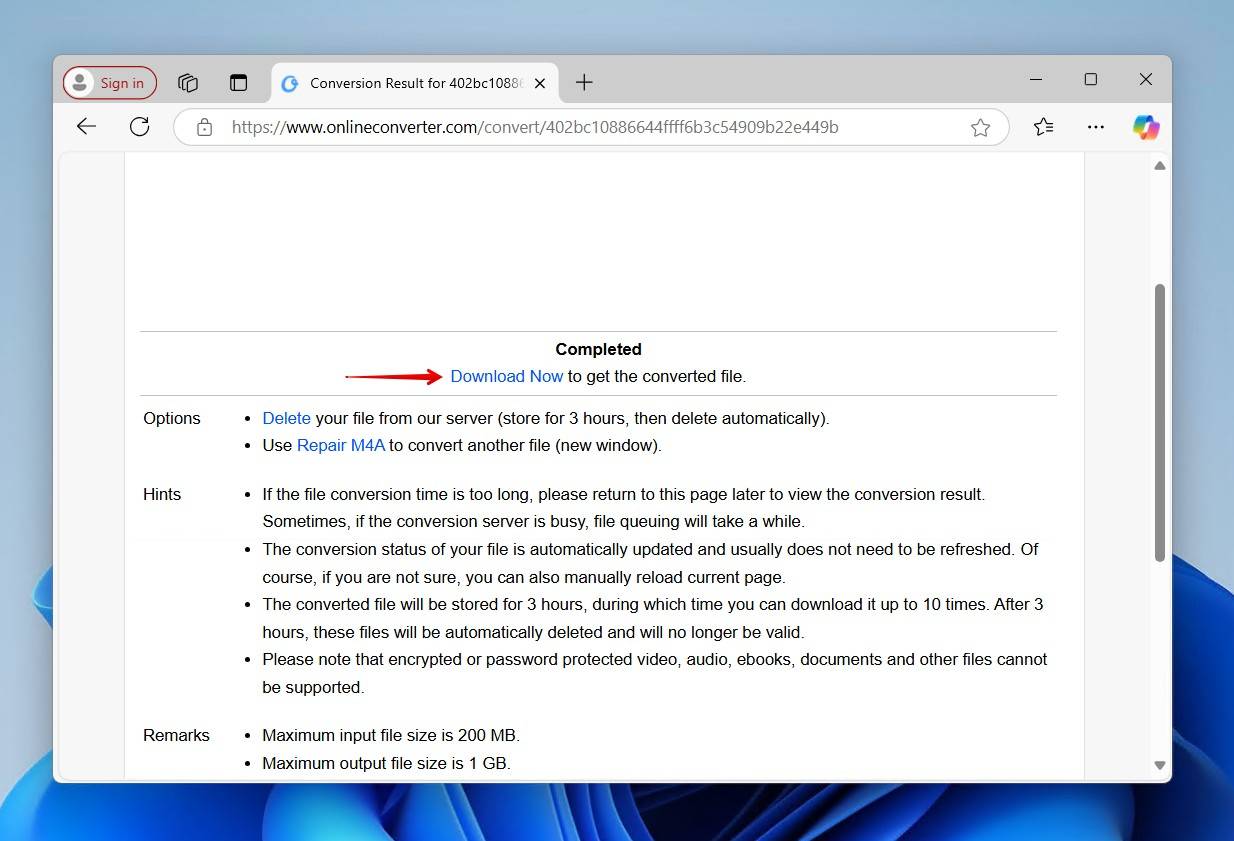Click Download Now to get the converted file
Viewport: 1234px width, 841px height.
pyautogui.click(x=506, y=376)
